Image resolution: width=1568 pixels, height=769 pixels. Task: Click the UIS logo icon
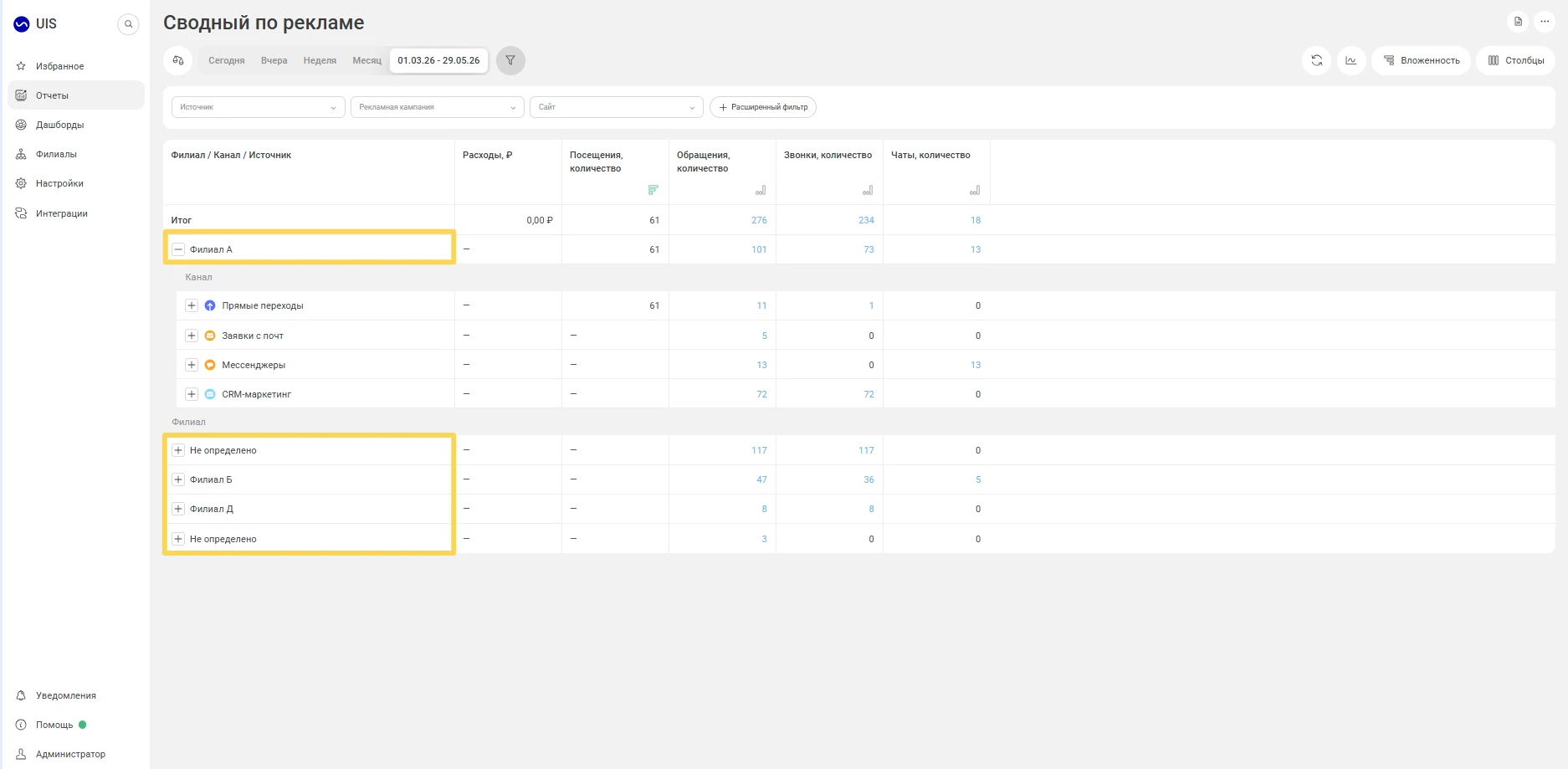coord(22,24)
